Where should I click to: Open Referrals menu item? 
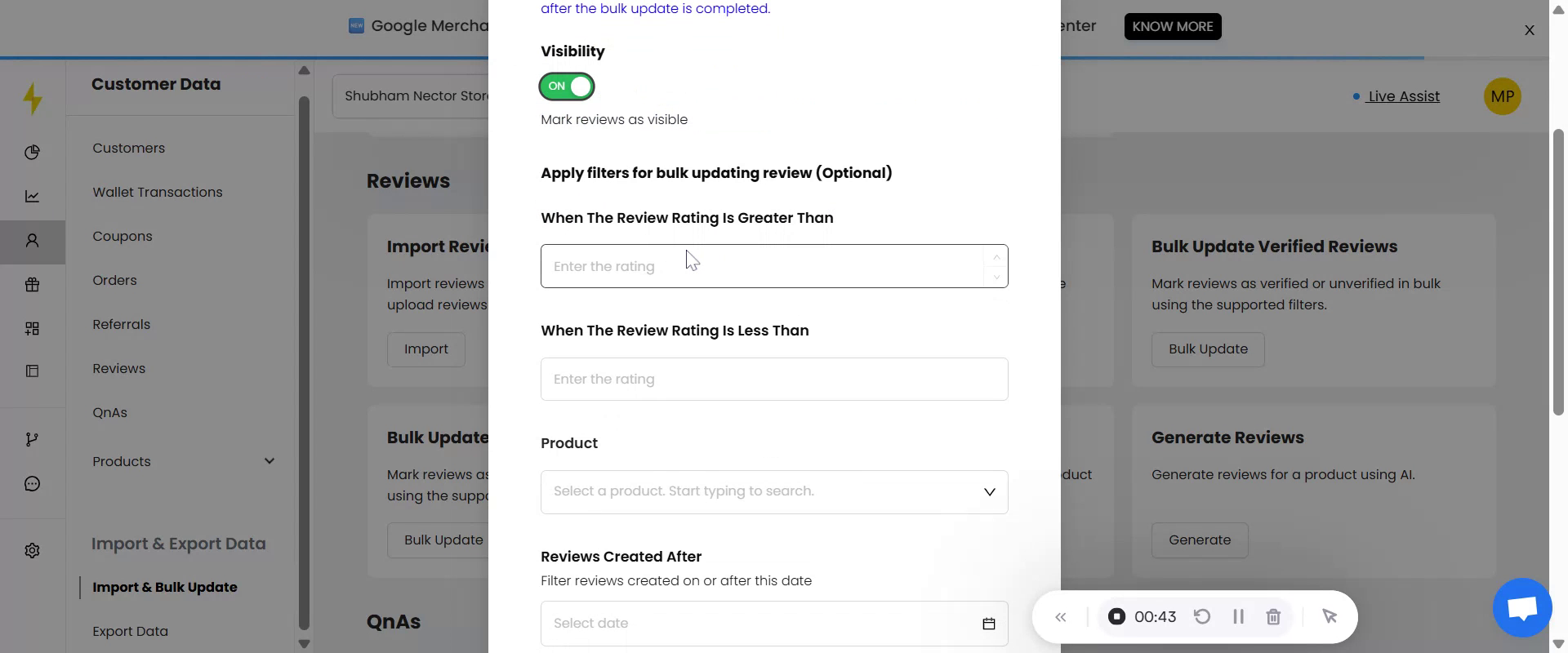tap(122, 325)
